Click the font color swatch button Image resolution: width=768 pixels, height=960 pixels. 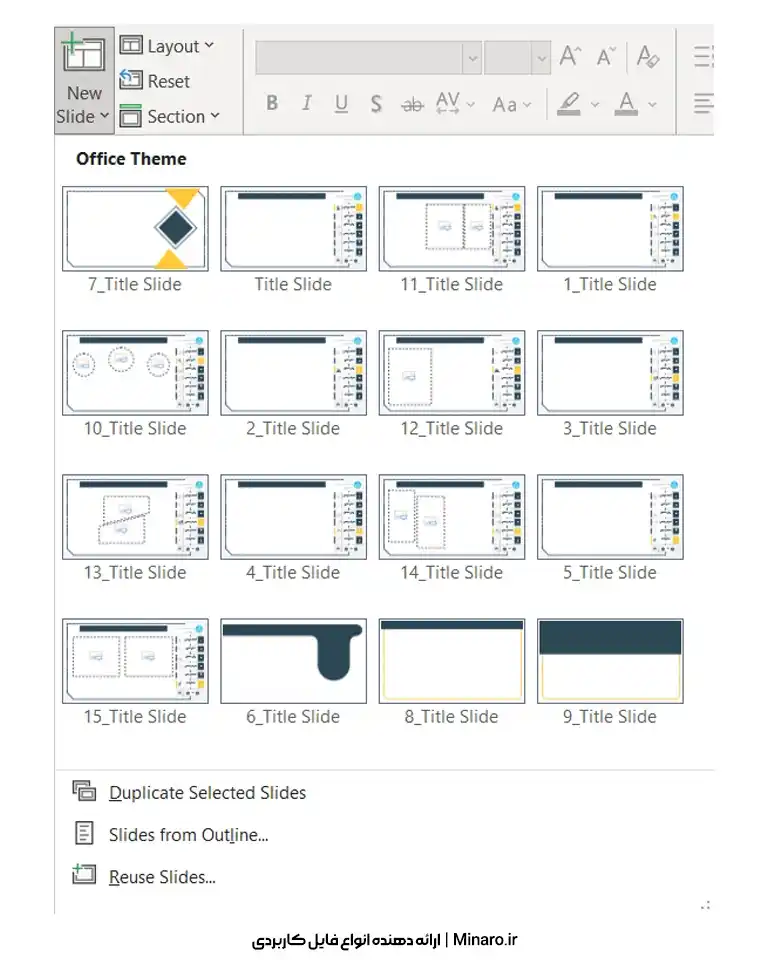click(627, 103)
